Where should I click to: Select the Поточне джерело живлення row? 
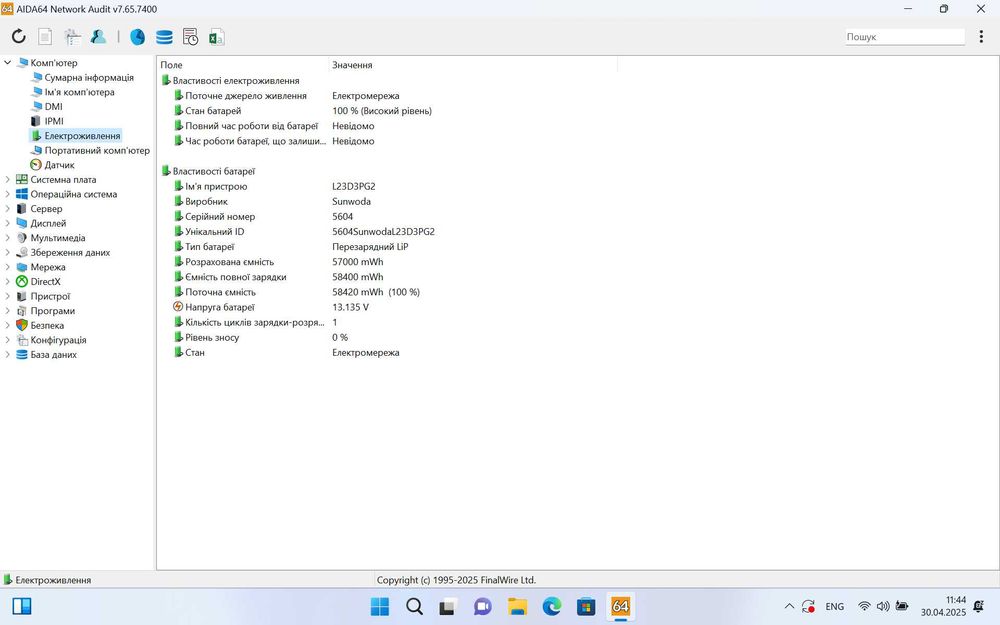(x=246, y=96)
